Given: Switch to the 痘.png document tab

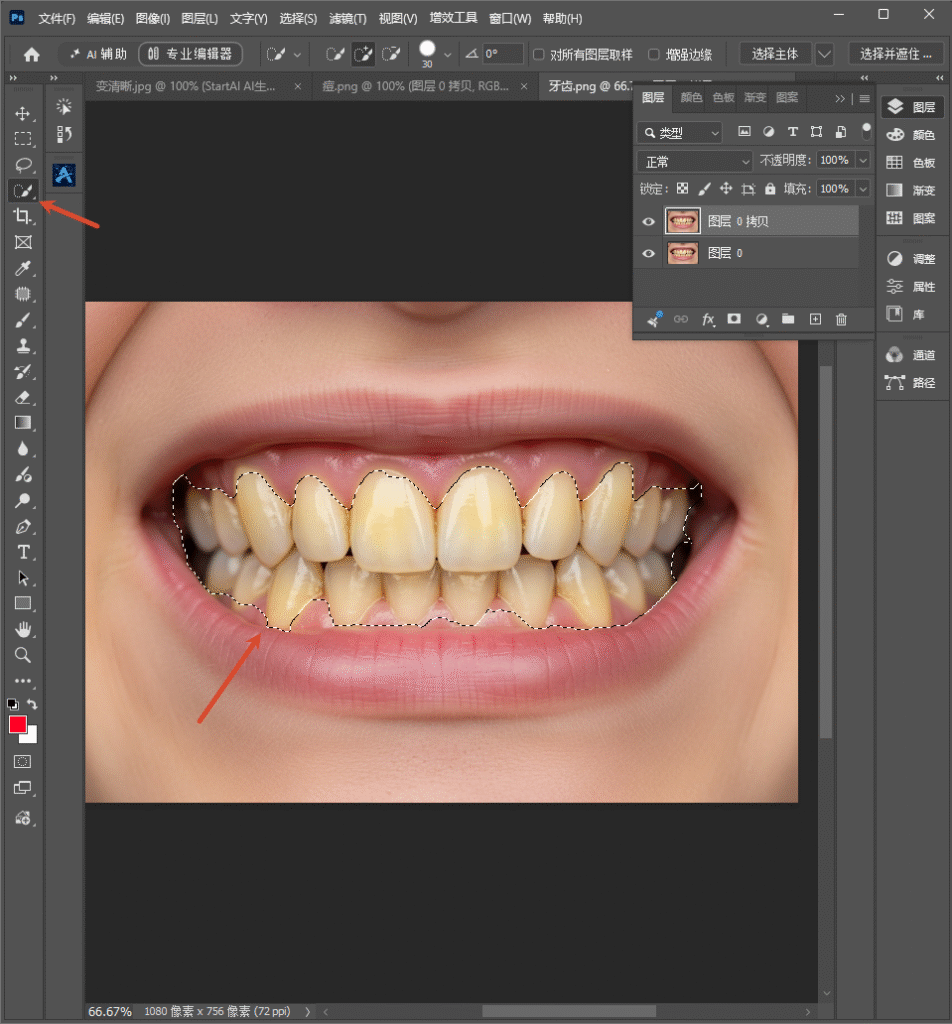Looking at the screenshot, I should (415, 86).
